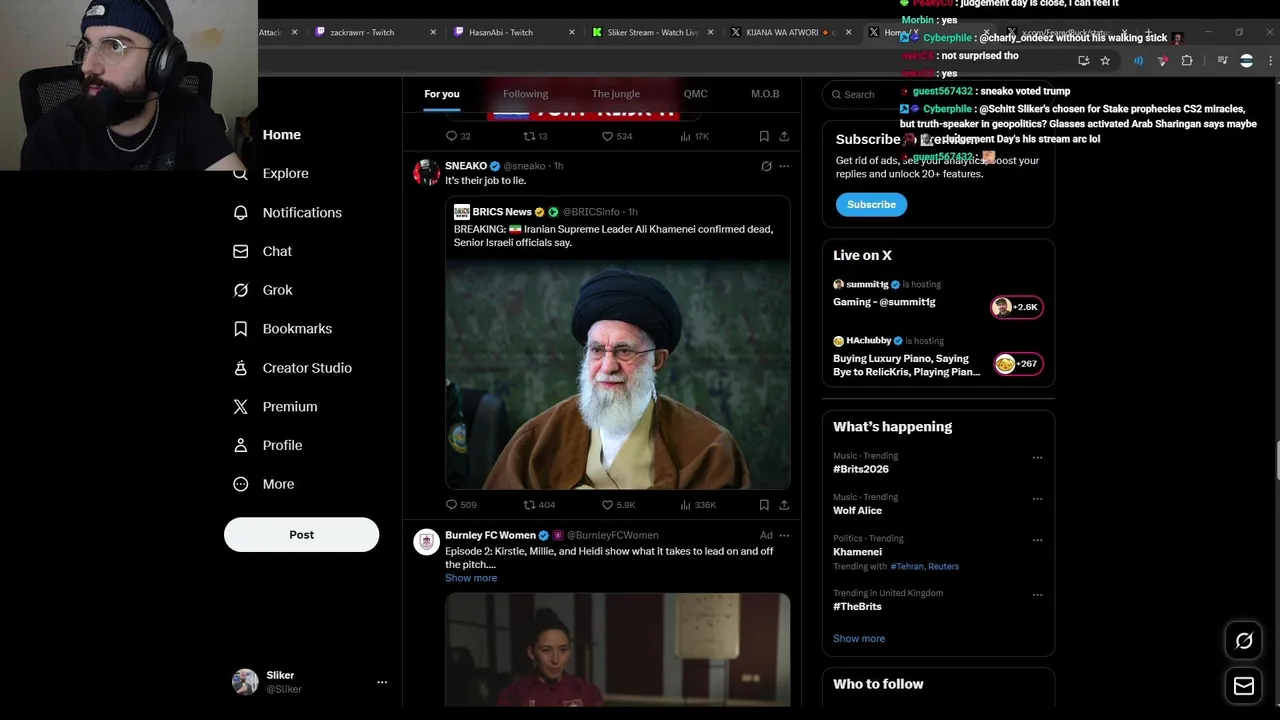Open the #Brits2026 trend

(x=861, y=469)
